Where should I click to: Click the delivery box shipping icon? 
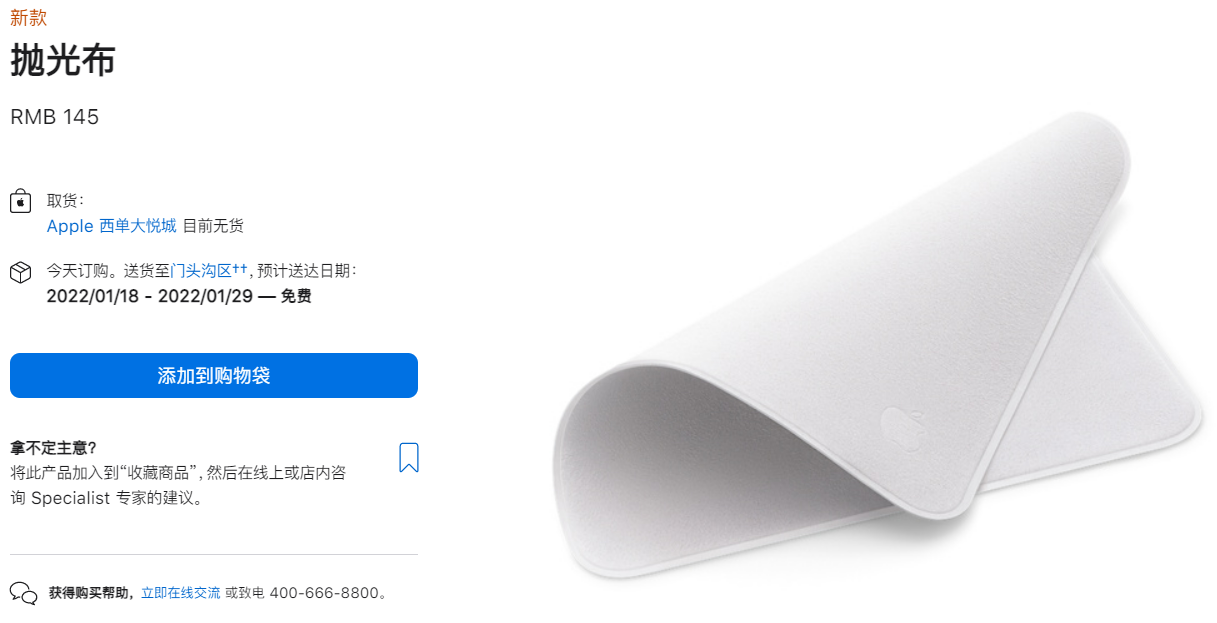[20, 272]
